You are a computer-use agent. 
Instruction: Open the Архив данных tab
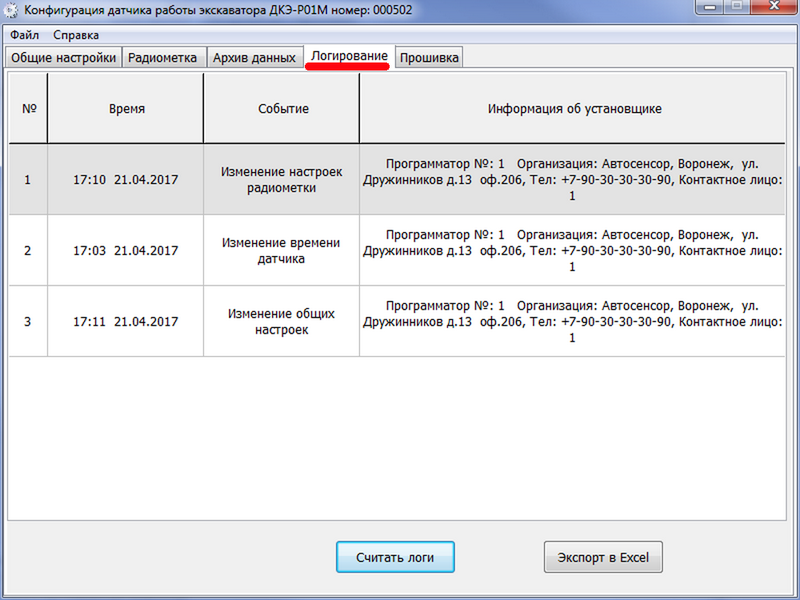[254, 58]
